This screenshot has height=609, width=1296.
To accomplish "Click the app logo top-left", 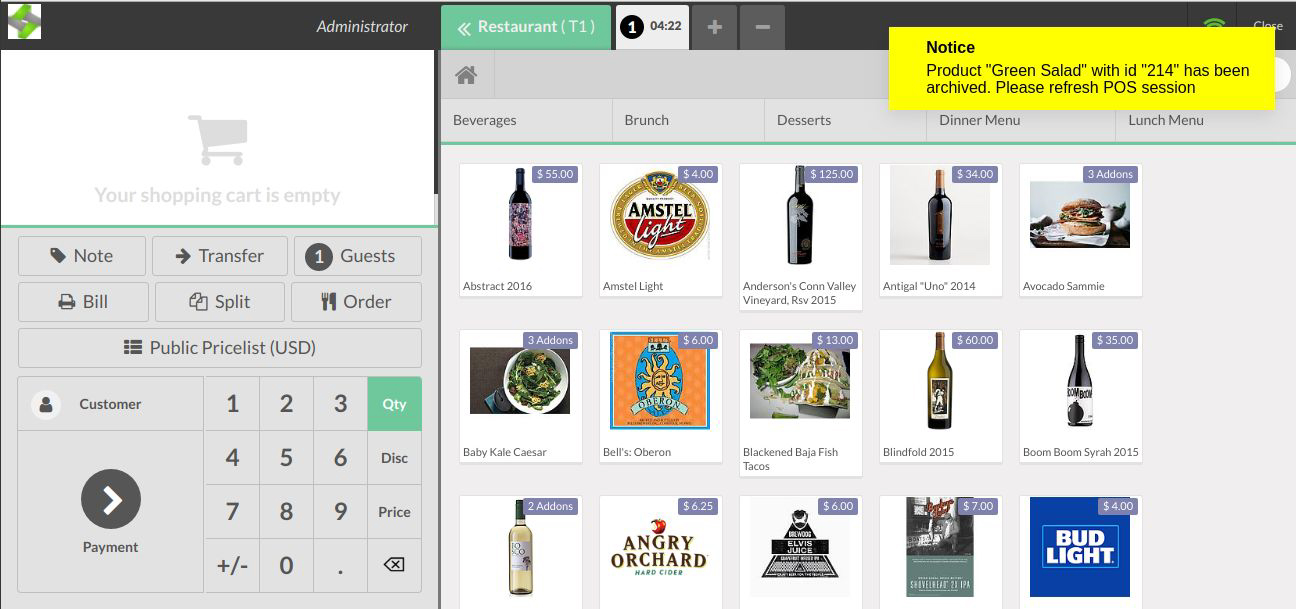I will pyautogui.click(x=24, y=21).
